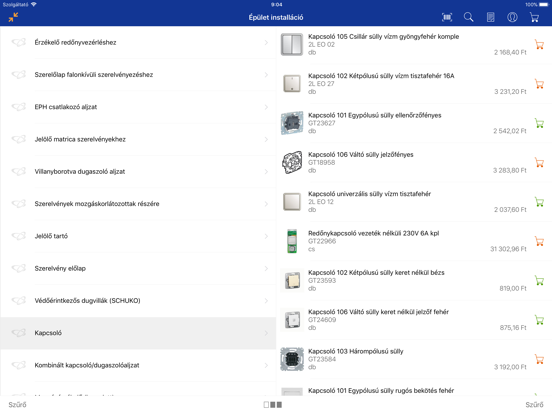Add Redőnykapcsoló vezeték nélküli to cart

539,242
